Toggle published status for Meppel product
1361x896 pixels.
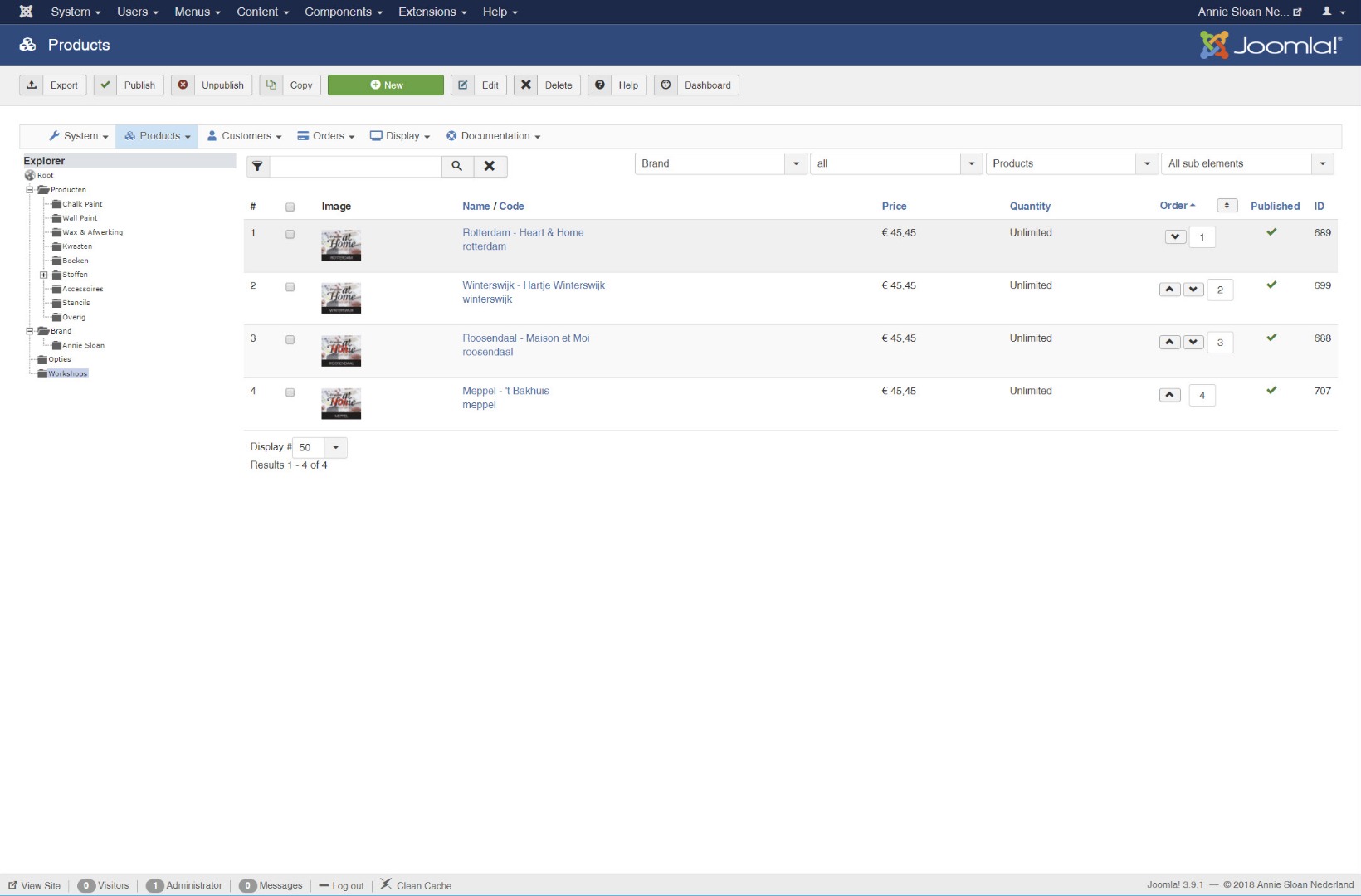(1271, 390)
